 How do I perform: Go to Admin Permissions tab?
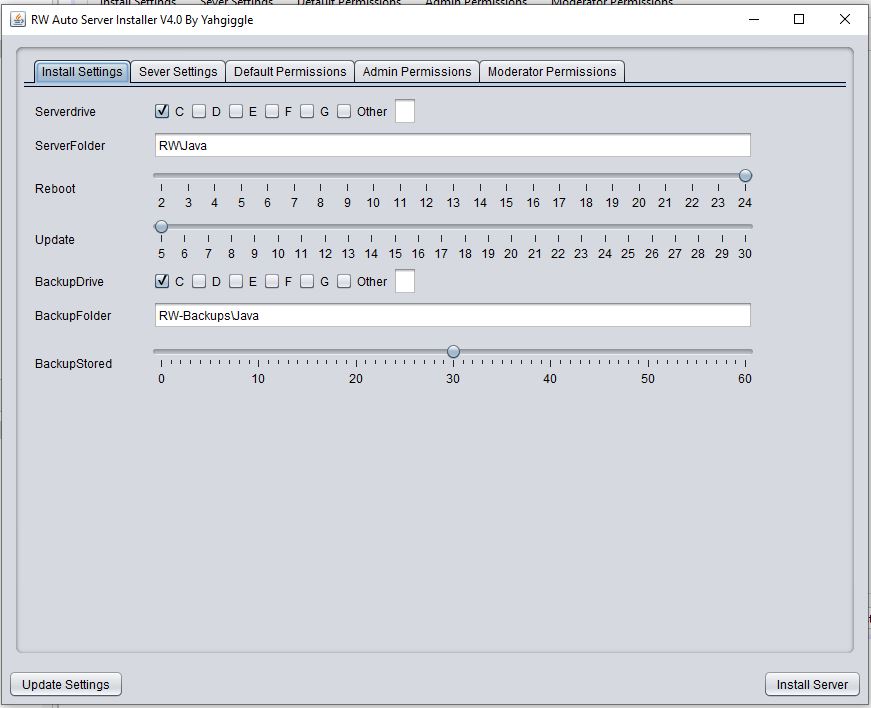416,72
